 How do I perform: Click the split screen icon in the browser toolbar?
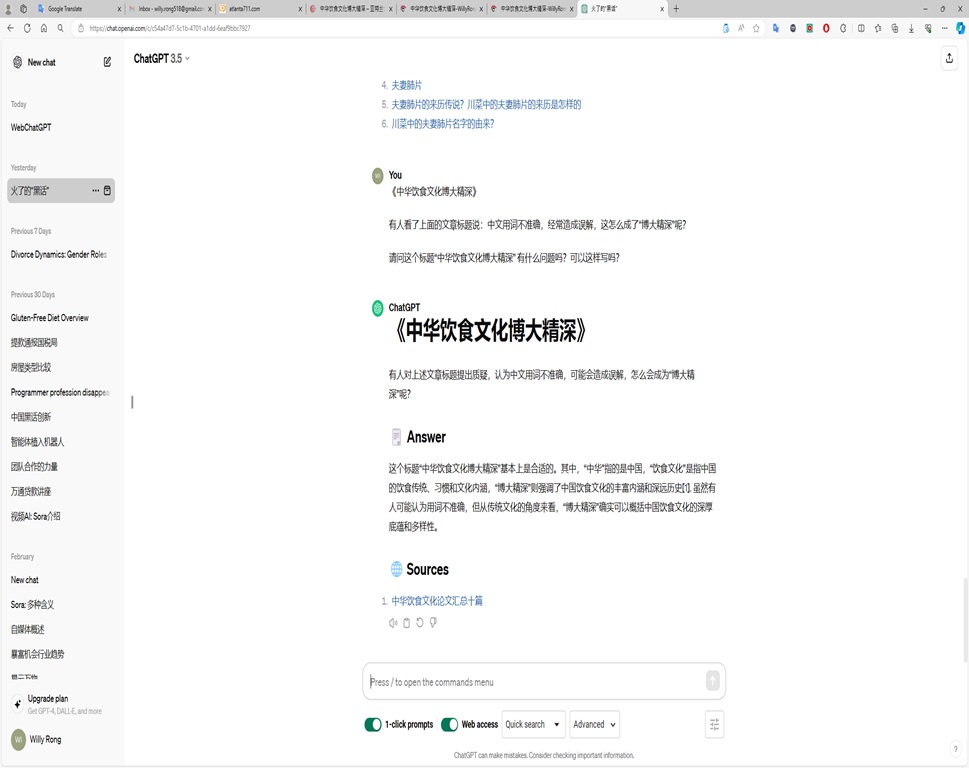[861, 28]
